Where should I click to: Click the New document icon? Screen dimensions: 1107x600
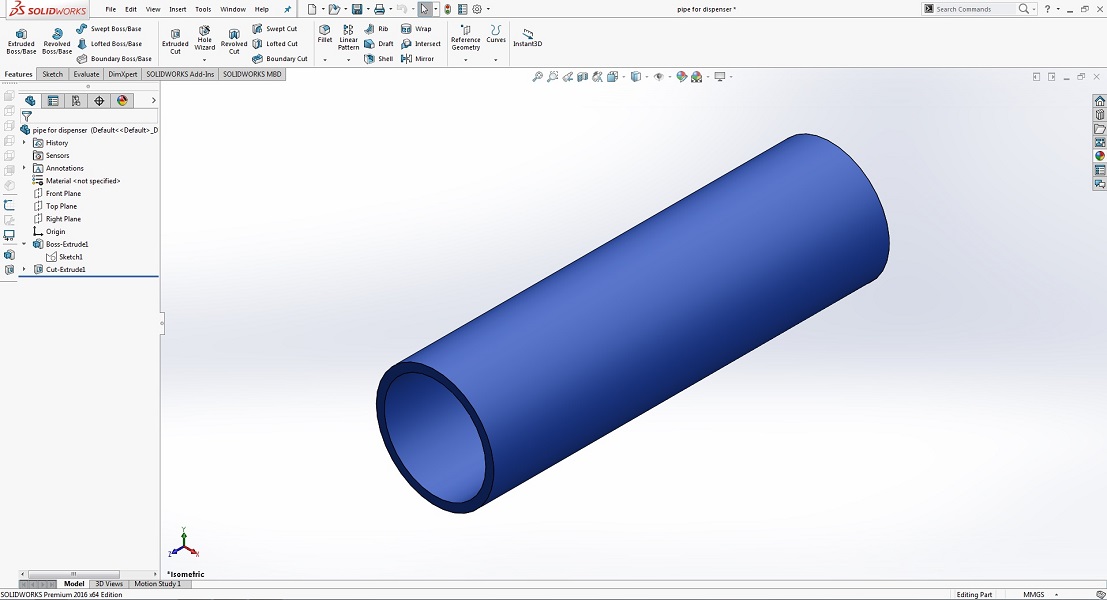coord(312,9)
